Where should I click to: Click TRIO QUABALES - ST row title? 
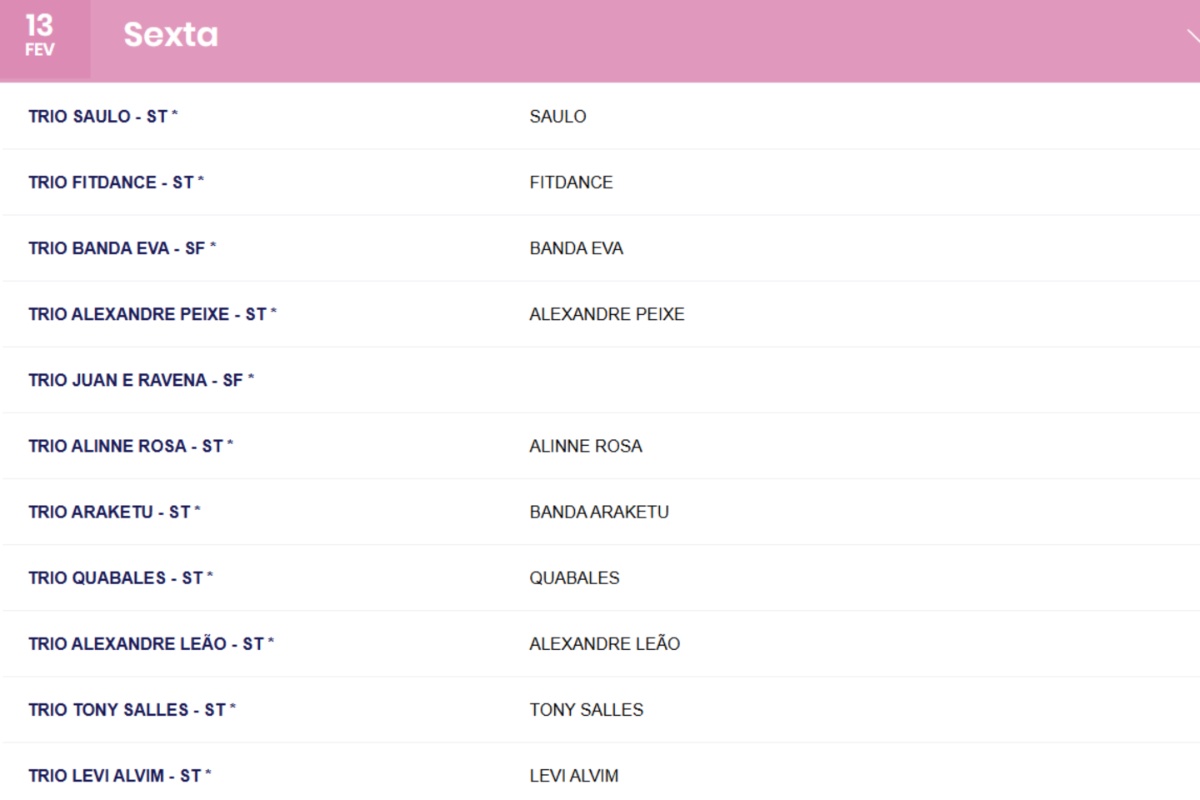pos(120,578)
